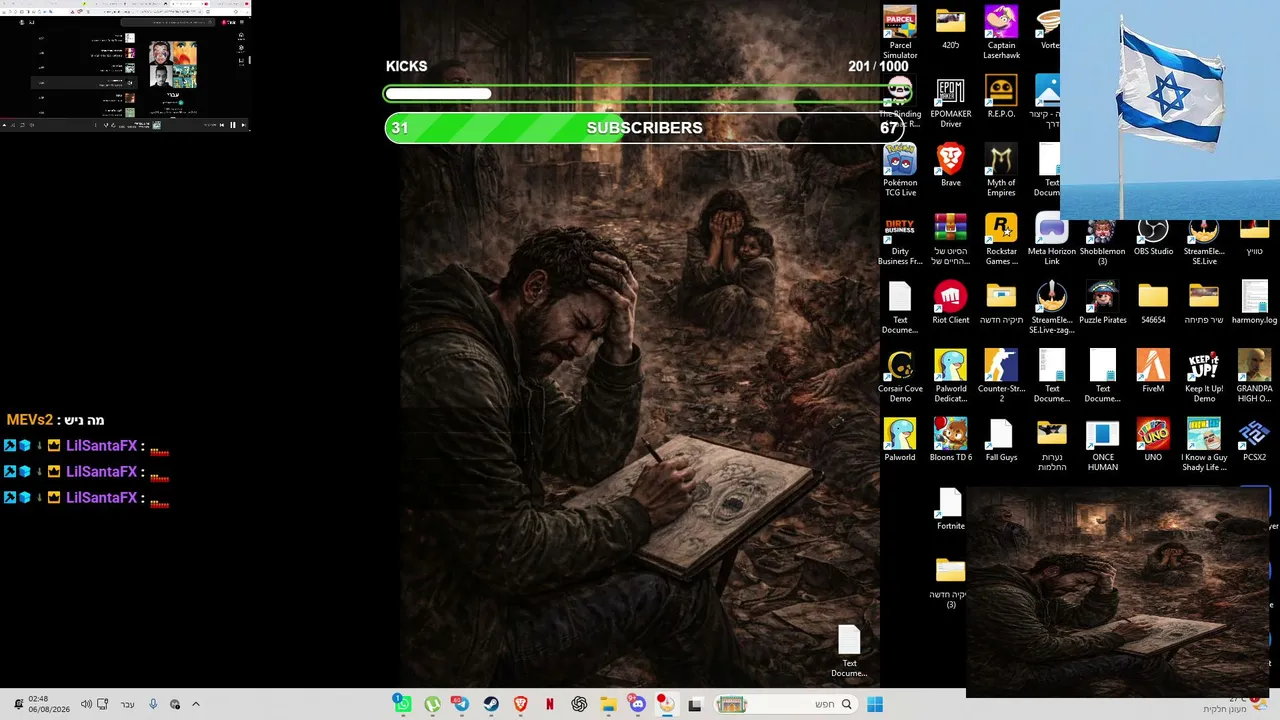This screenshot has height=720, width=1280.
Task: Launch Brave browser from the taskbar
Action: click(520, 704)
